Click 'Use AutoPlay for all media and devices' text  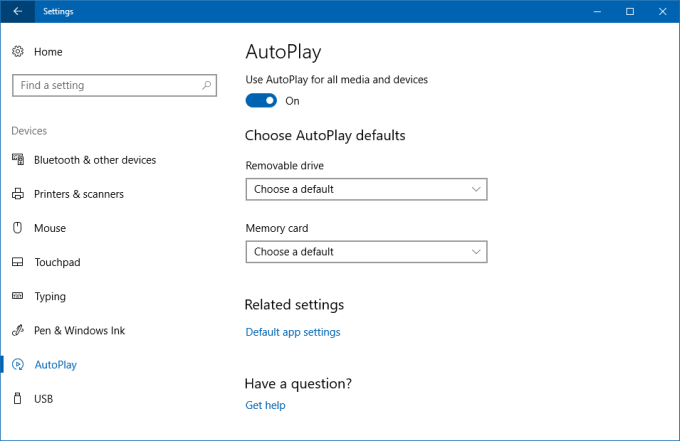(337, 80)
